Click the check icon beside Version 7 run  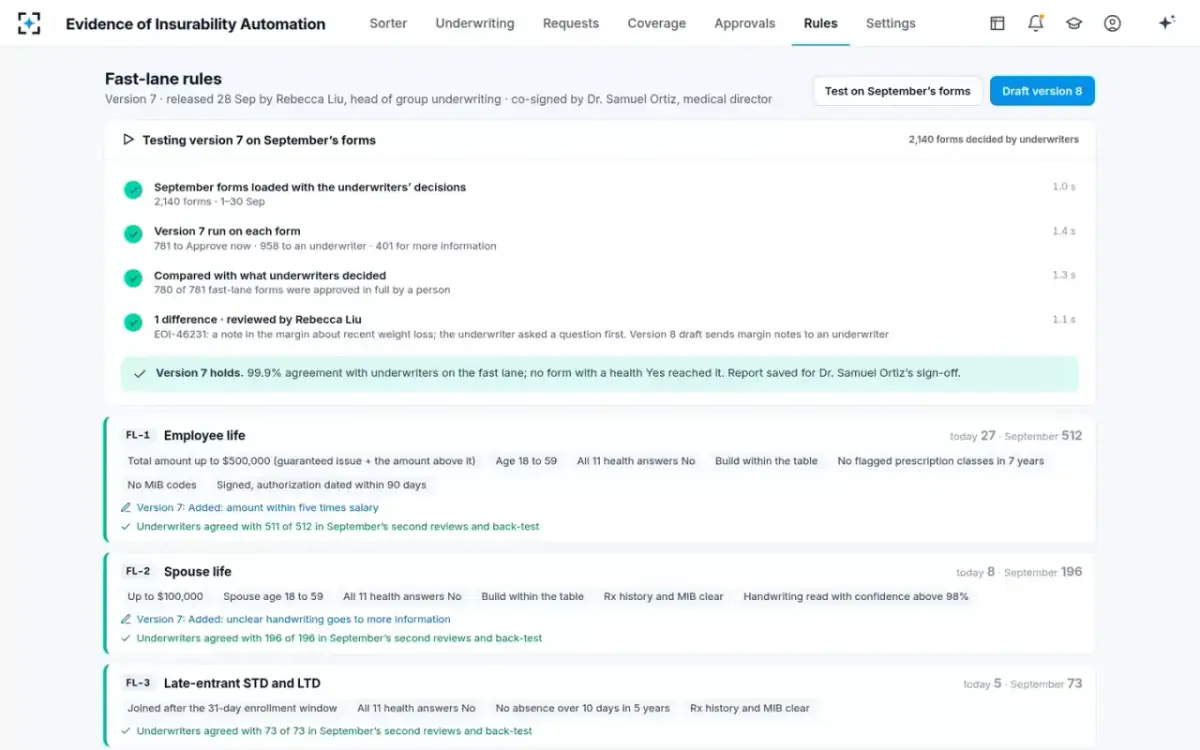pyautogui.click(x=133, y=234)
